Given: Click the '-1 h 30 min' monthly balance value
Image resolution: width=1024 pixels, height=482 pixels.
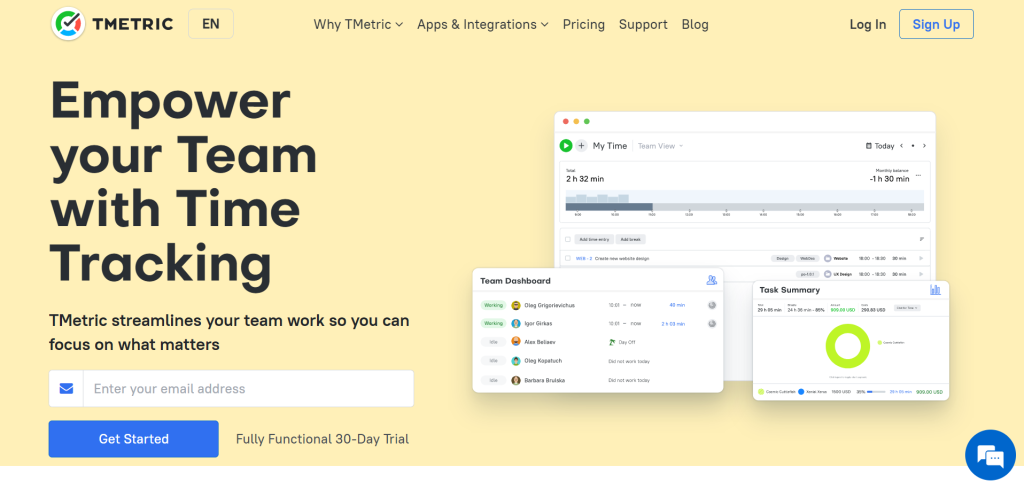Looking at the screenshot, I should point(889,178).
